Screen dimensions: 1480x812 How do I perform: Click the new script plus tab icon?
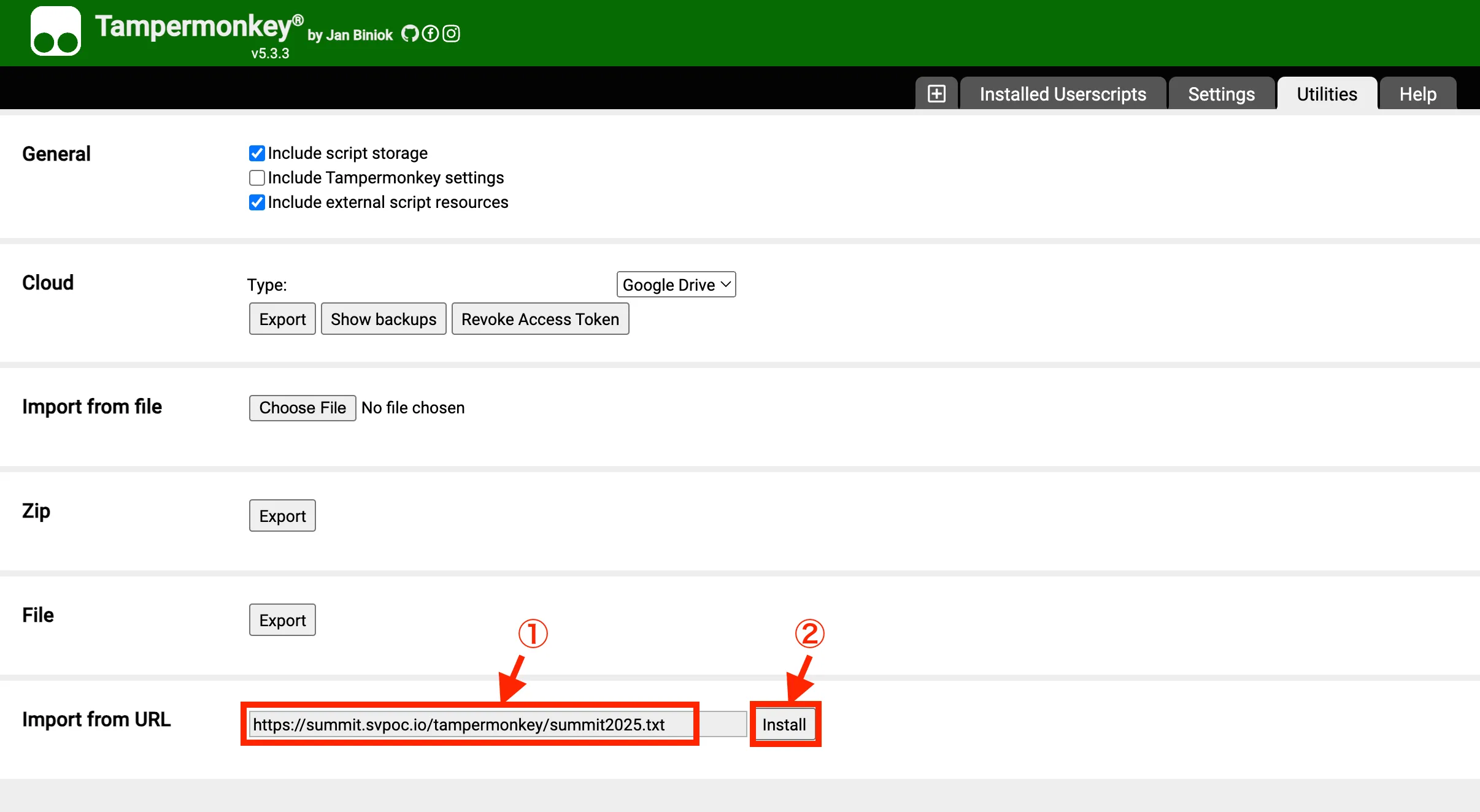tap(936, 94)
